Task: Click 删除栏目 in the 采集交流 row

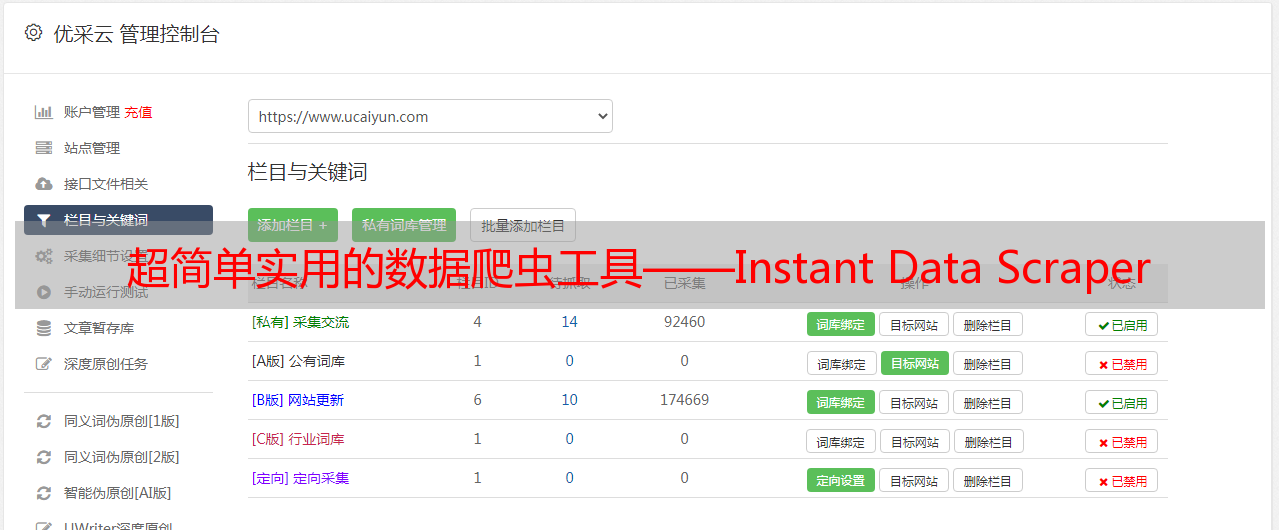Action: 988,324
